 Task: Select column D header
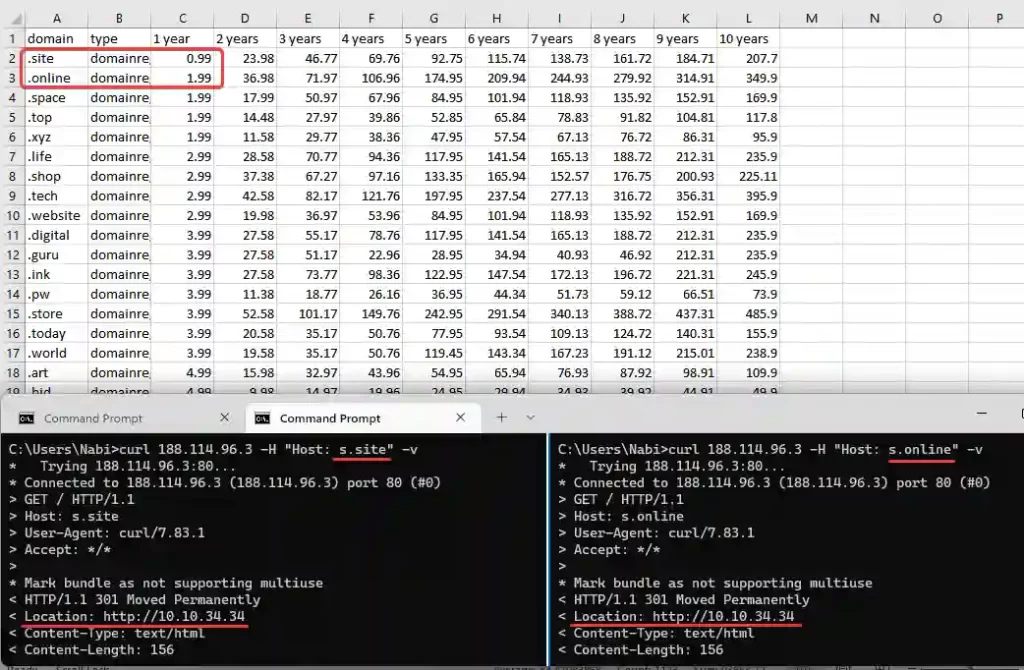pos(245,19)
